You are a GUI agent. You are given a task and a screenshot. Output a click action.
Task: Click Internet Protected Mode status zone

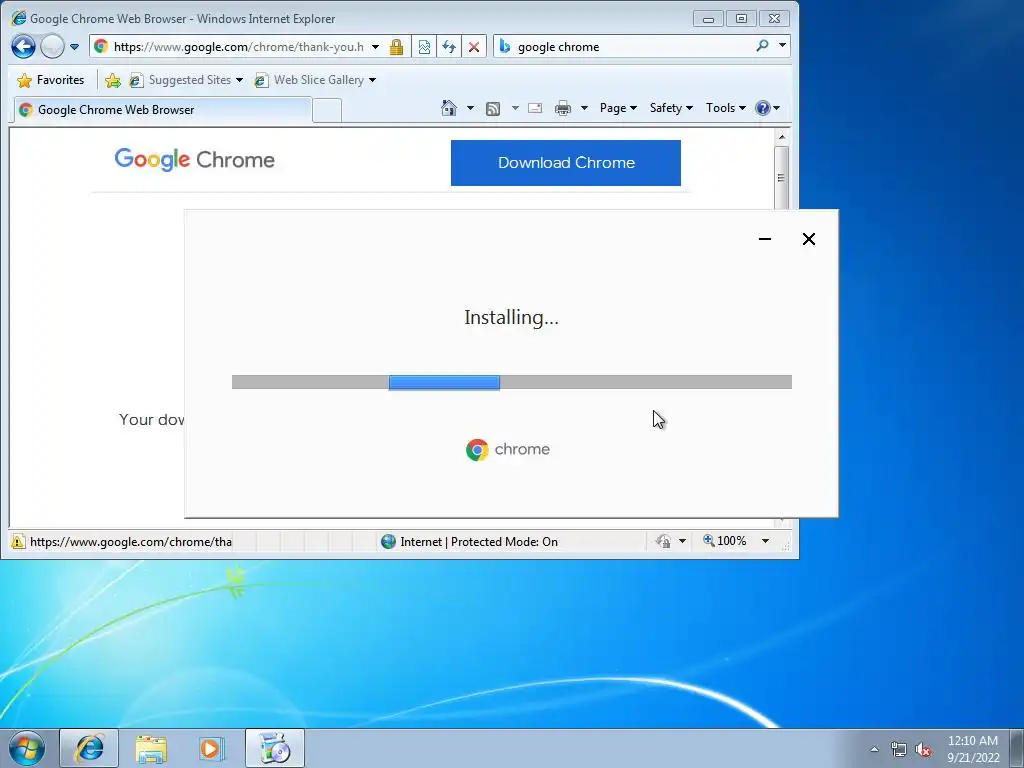click(x=470, y=541)
